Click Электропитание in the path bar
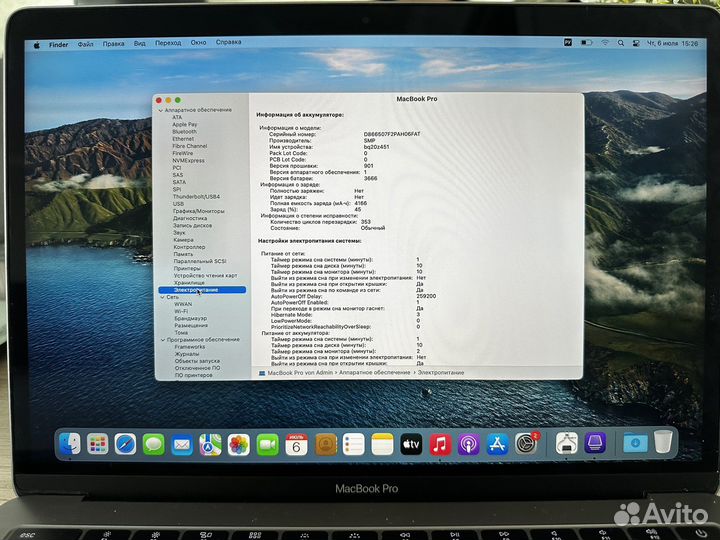The image size is (720, 540). point(441,372)
